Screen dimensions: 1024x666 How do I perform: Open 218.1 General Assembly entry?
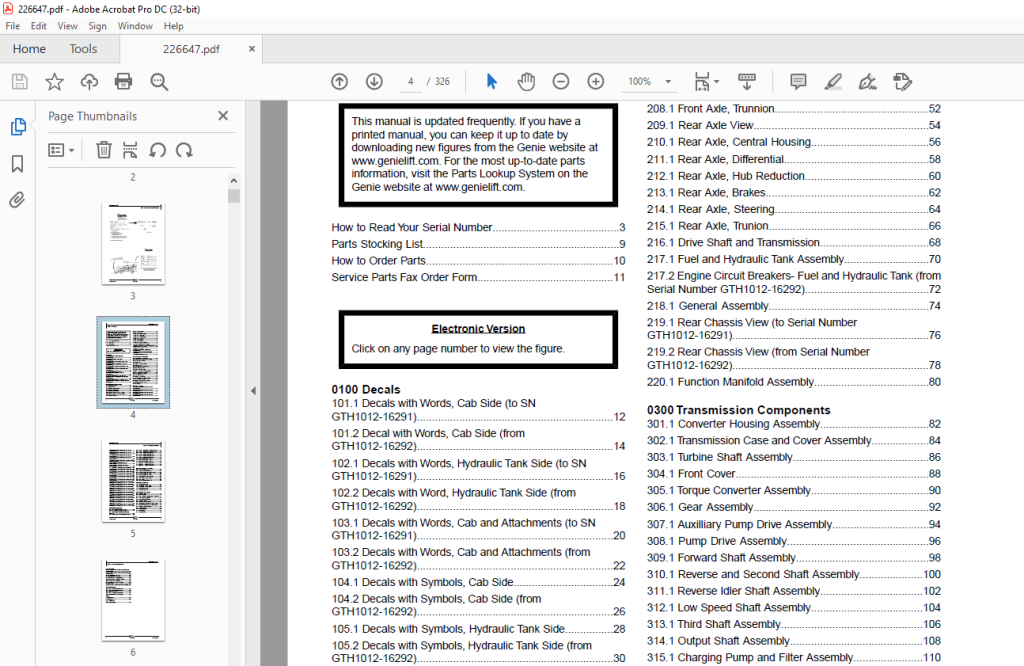point(793,306)
